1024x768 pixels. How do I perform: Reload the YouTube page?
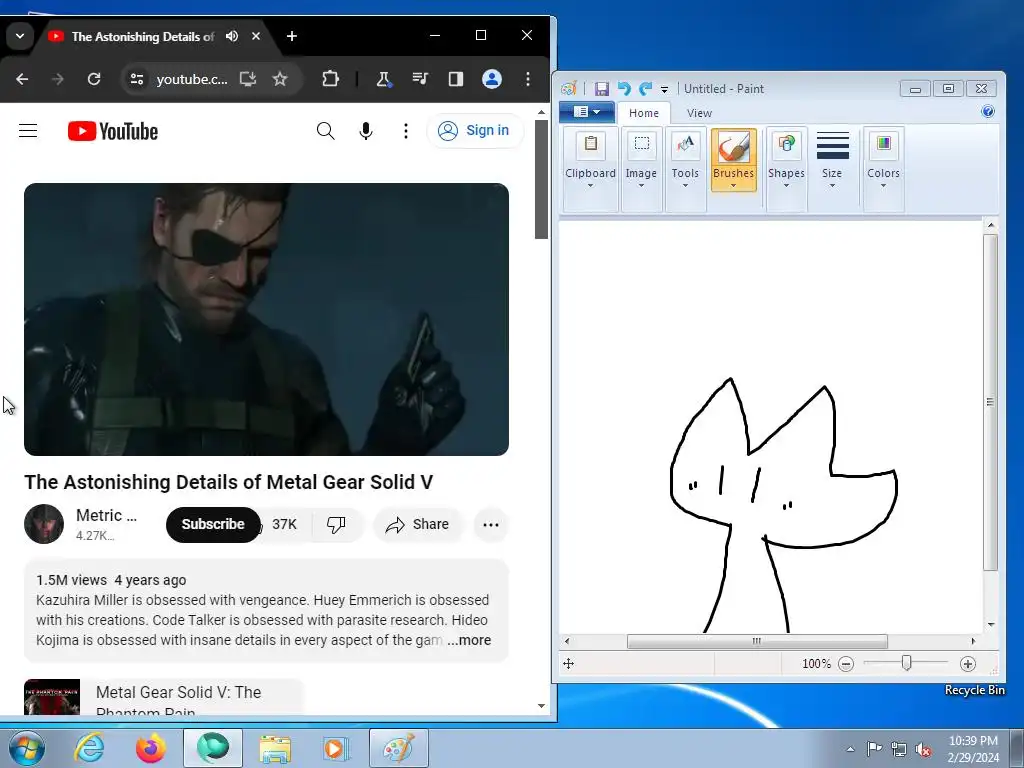(x=94, y=79)
